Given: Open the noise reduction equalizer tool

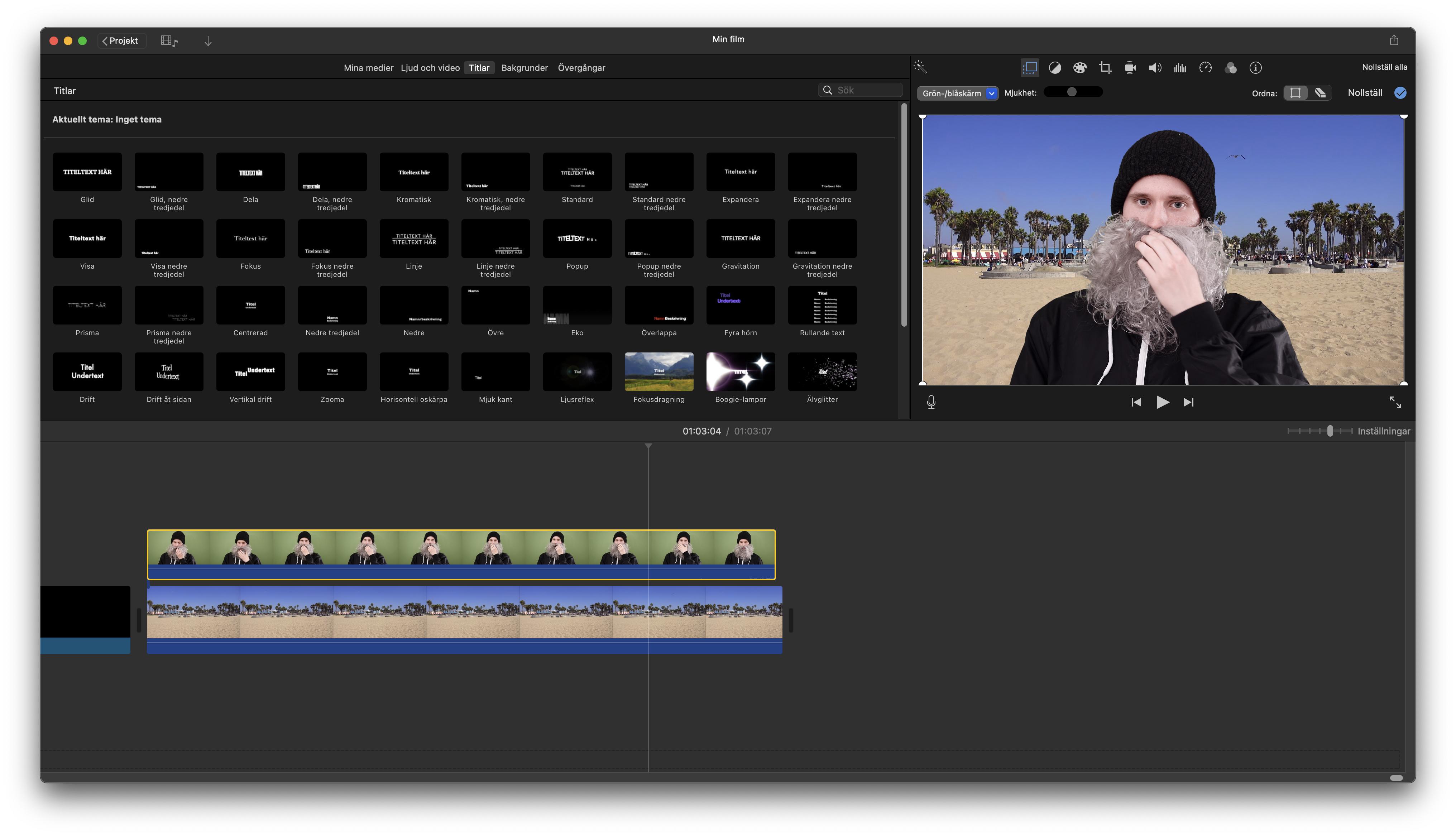Looking at the screenshot, I should pos(1180,68).
